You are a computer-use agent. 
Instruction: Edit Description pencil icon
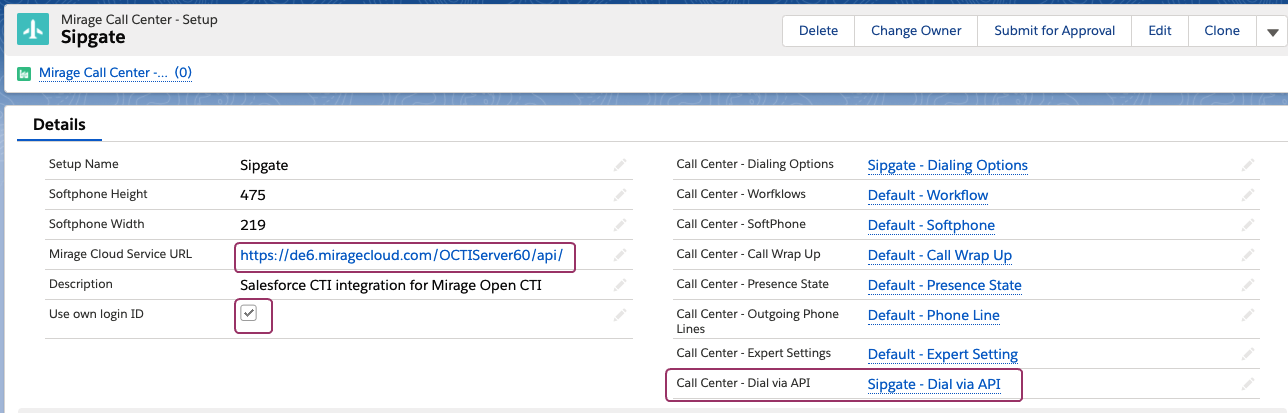pyautogui.click(x=620, y=285)
